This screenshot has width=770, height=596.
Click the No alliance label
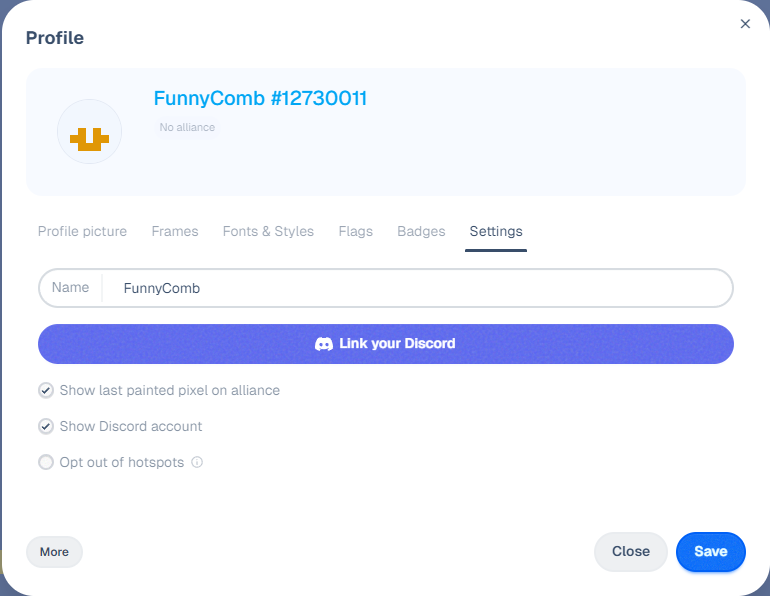[x=187, y=127]
